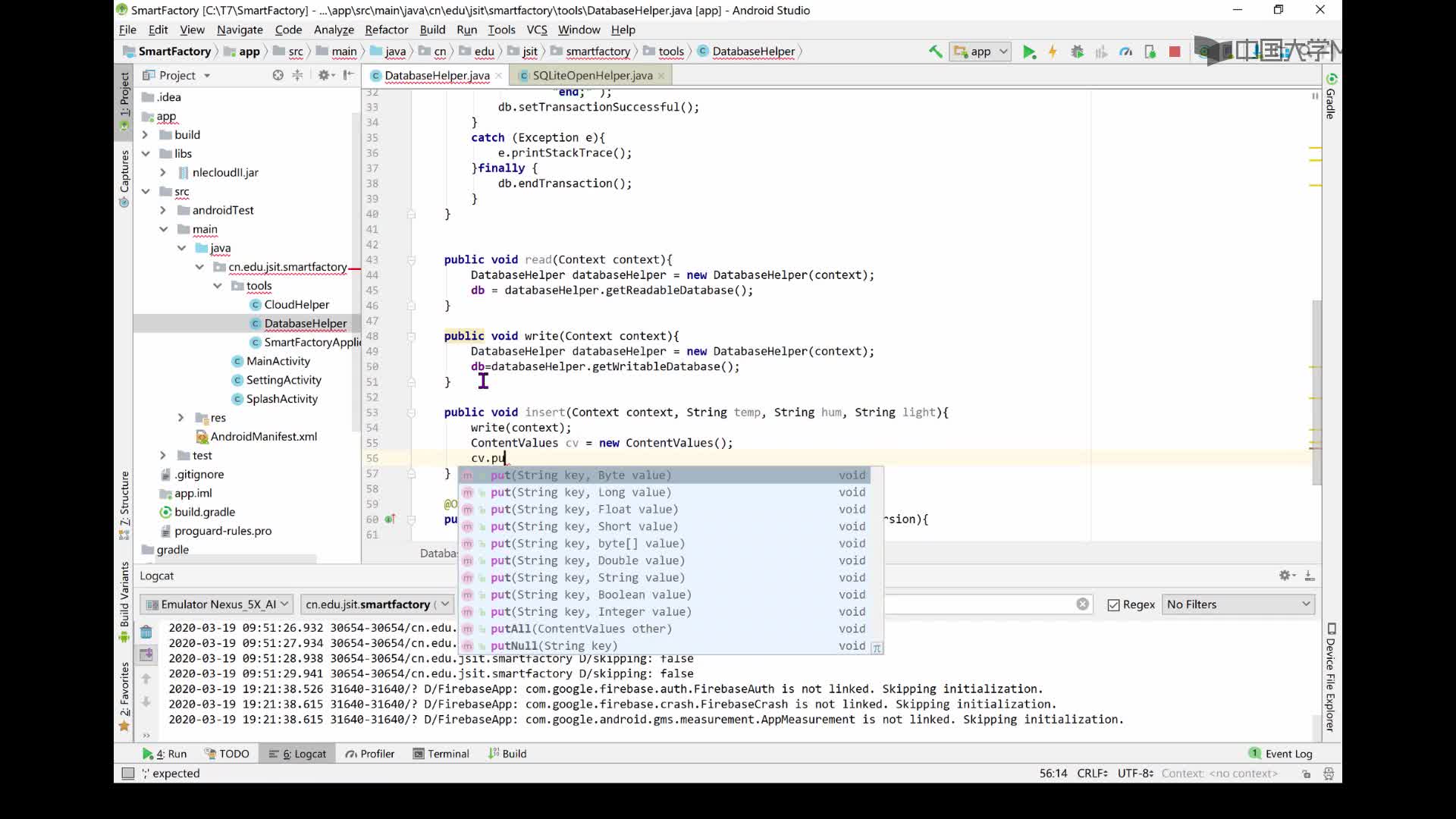This screenshot has width=1456, height=819.
Task: Click the UTF-8 encoding in status bar
Action: (1135, 773)
